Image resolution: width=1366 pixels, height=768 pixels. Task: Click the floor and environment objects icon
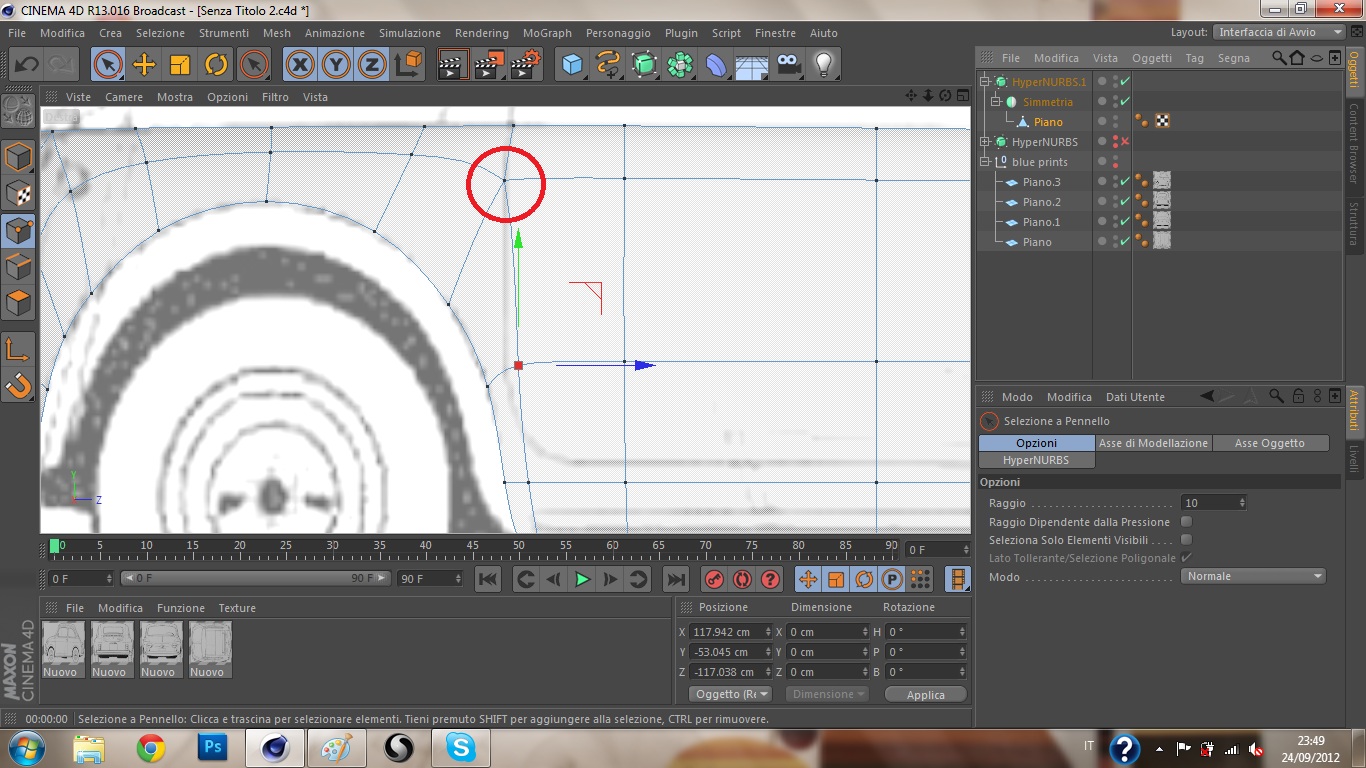point(752,65)
